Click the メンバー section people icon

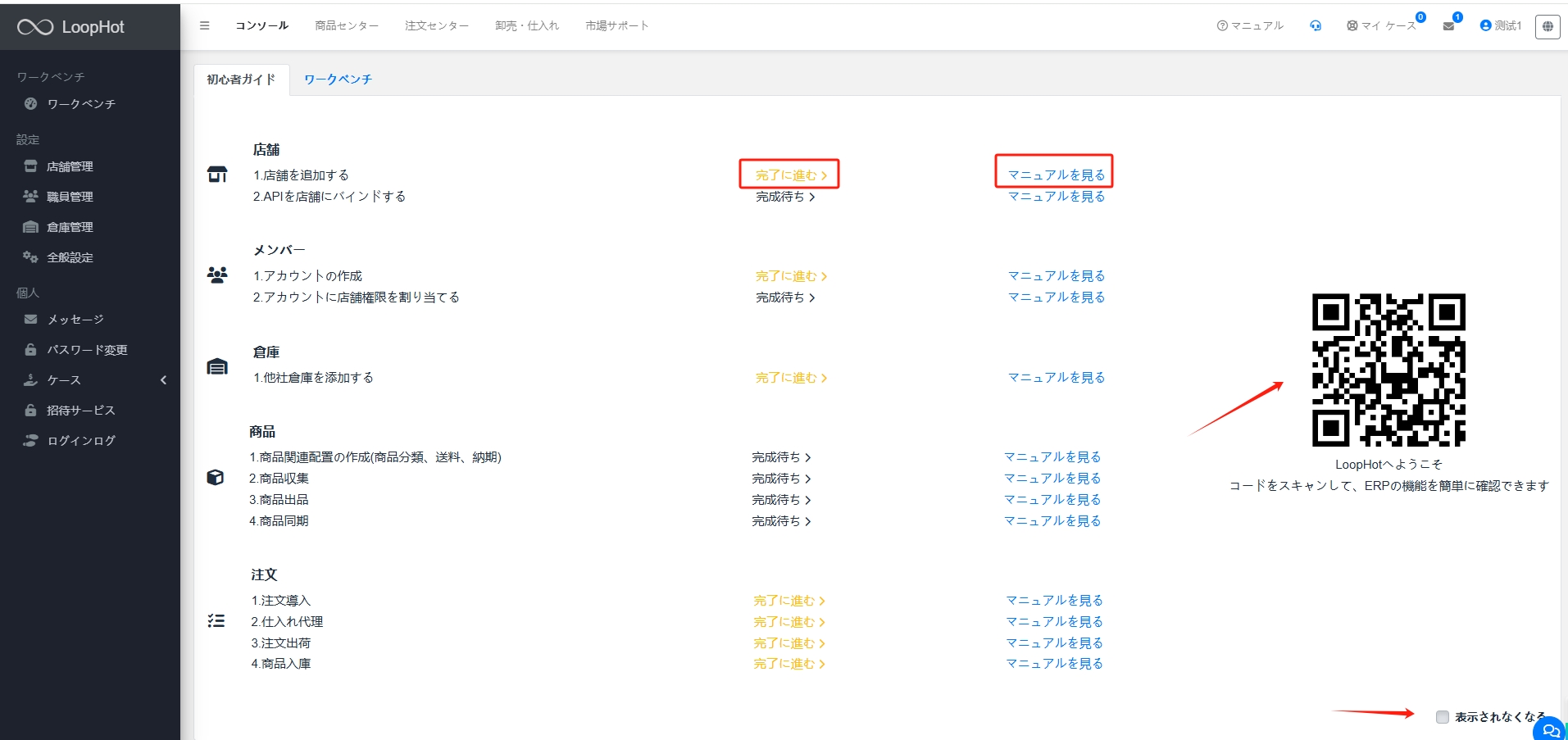click(x=217, y=275)
